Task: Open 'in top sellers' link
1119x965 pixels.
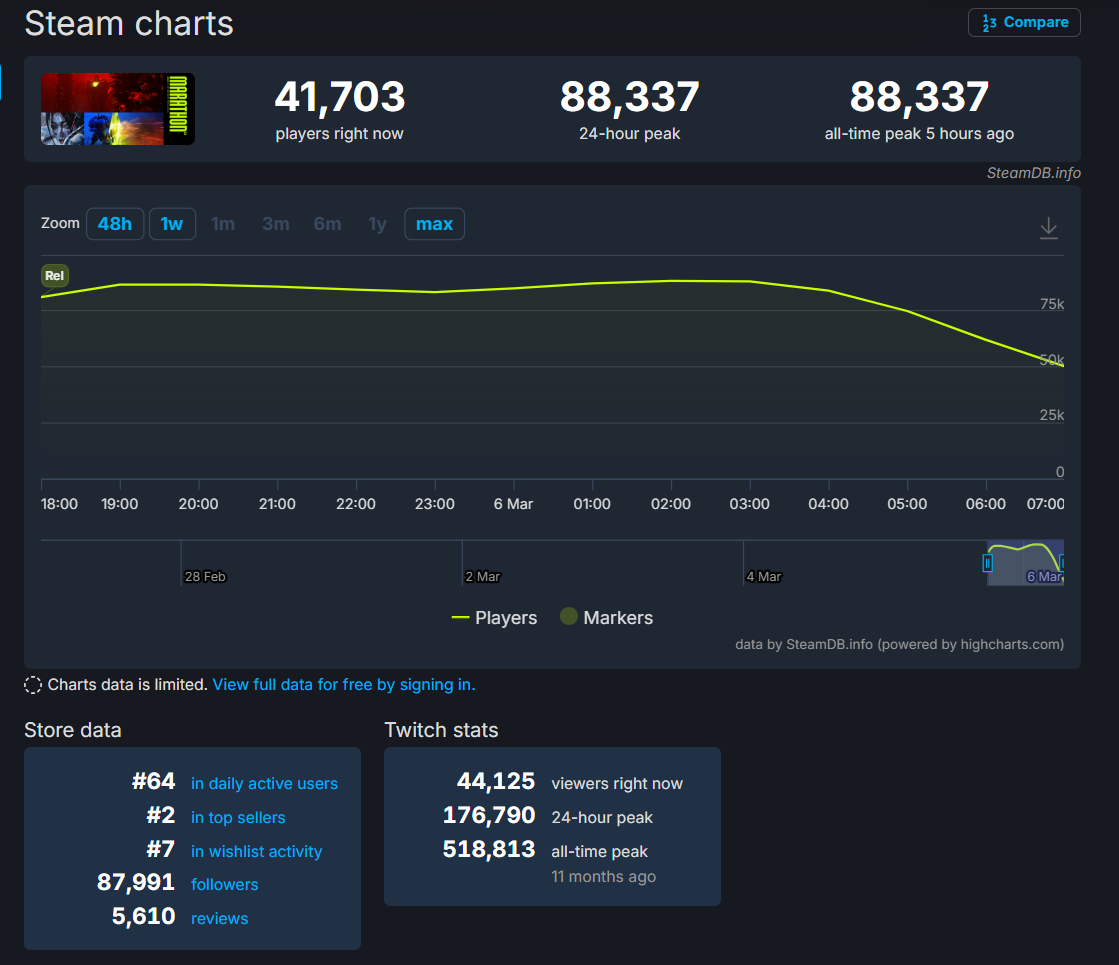Action: coord(238,817)
